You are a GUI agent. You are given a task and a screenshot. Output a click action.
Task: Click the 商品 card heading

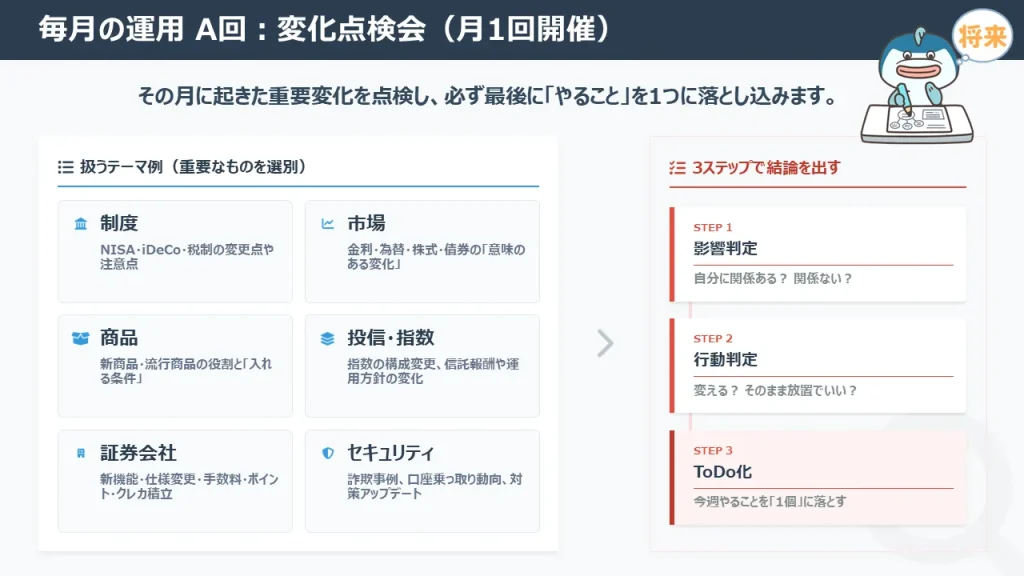coord(119,339)
